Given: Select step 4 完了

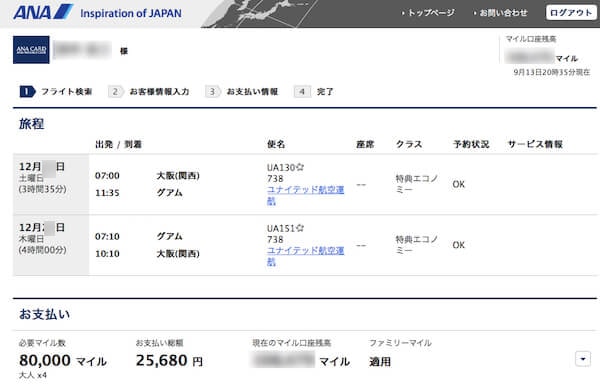Looking at the screenshot, I should (314, 92).
